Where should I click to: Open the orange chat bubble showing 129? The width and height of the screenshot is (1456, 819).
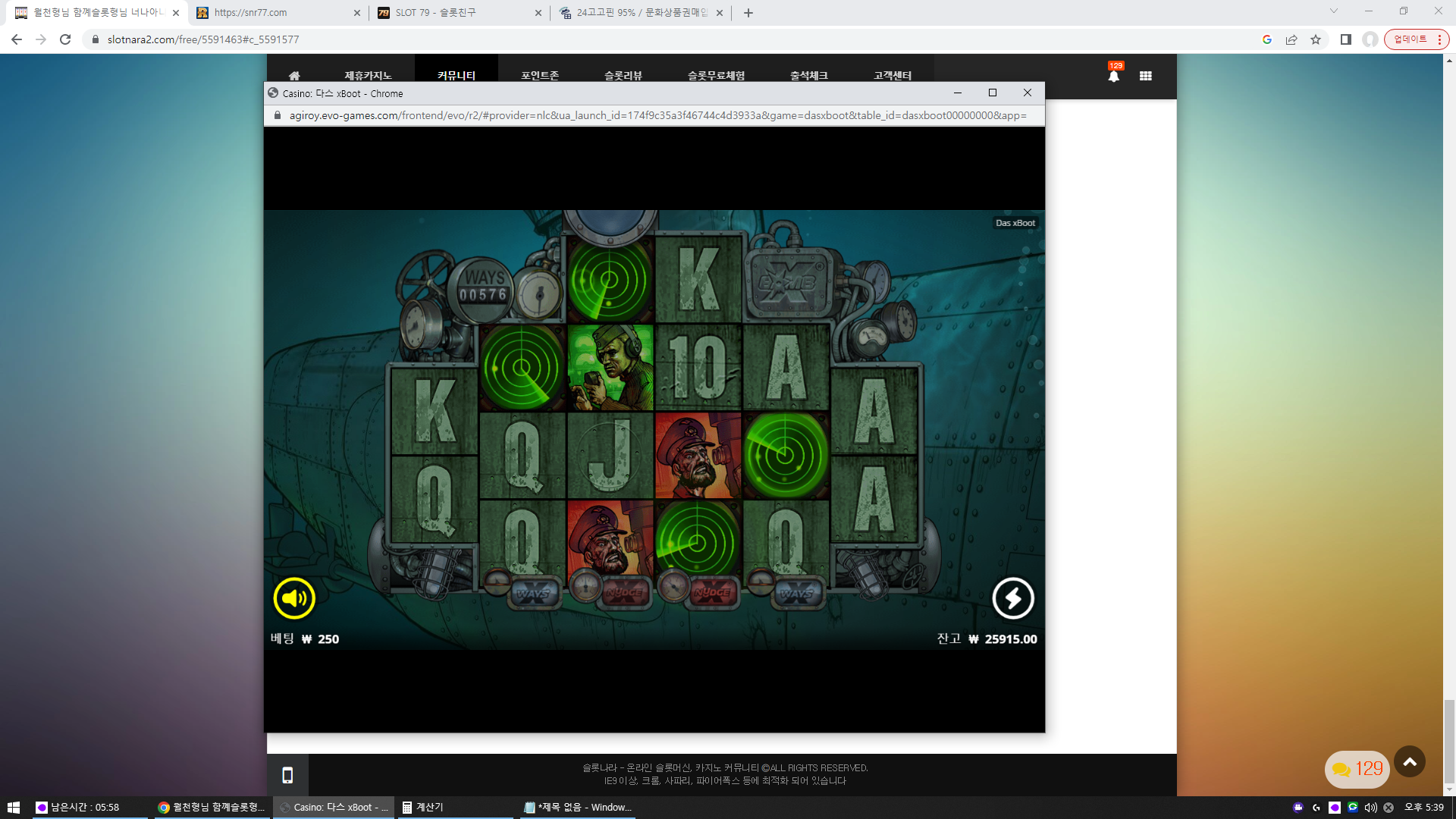pyautogui.click(x=1357, y=769)
